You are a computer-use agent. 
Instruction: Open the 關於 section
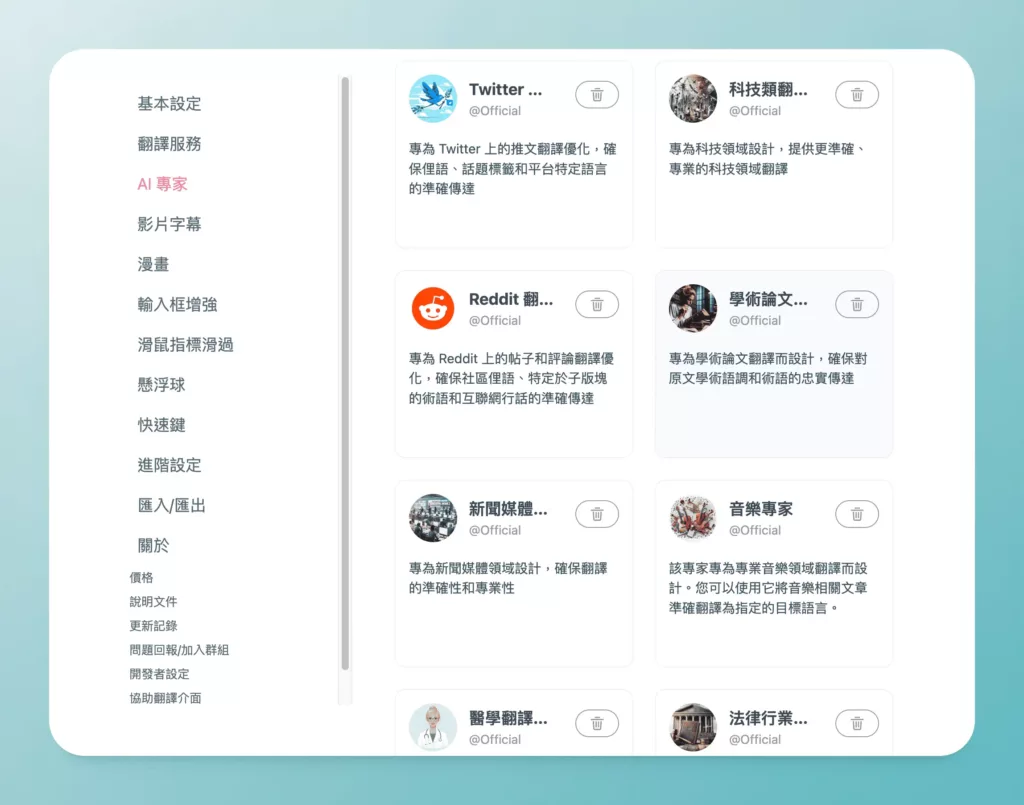tap(153, 545)
